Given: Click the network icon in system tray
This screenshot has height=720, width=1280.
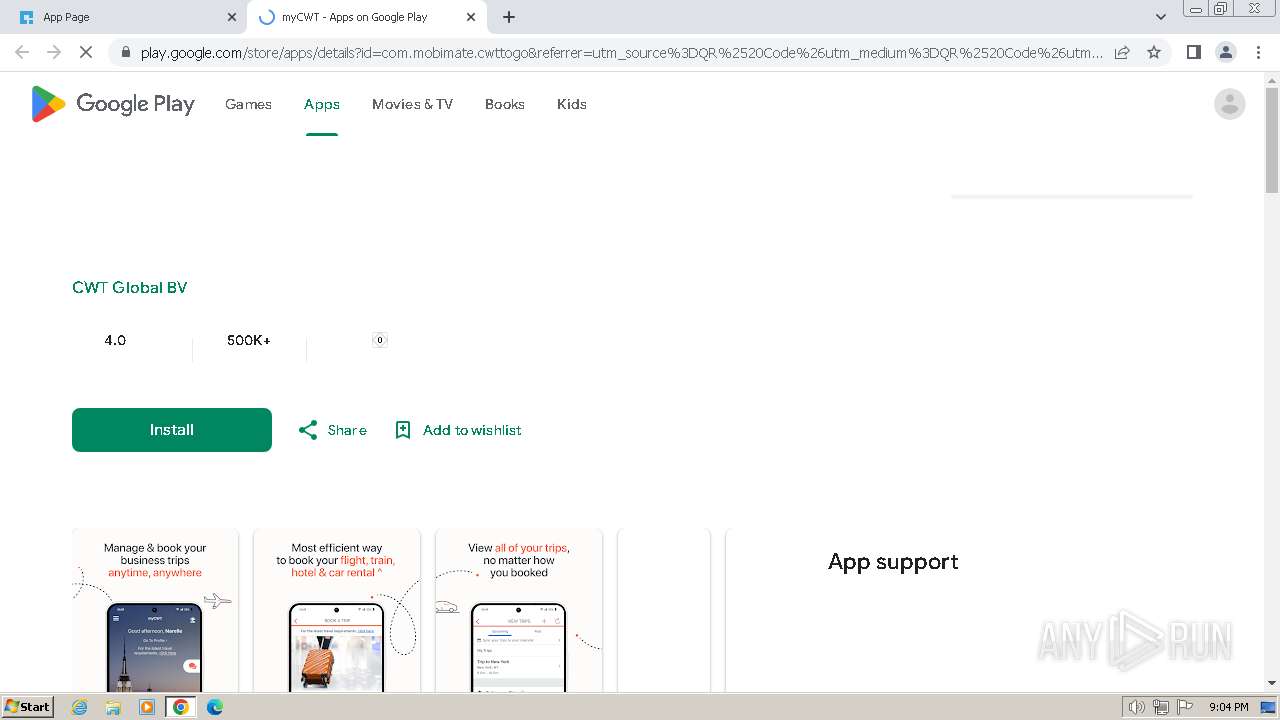Looking at the screenshot, I should click(x=1161, y=707).
